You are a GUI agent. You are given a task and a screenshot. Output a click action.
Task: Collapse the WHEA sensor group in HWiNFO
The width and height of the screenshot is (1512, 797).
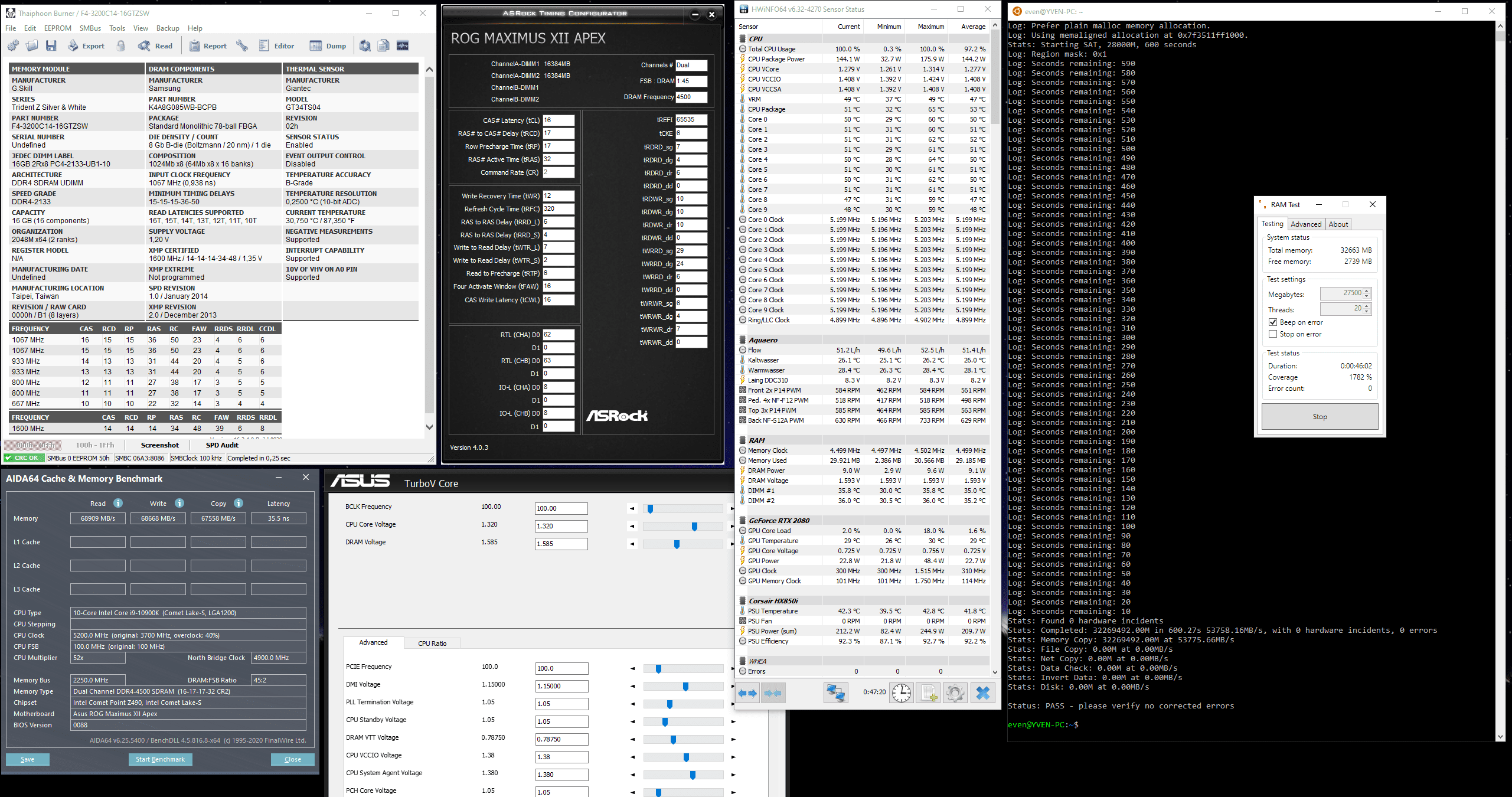[x=743, y=661]
